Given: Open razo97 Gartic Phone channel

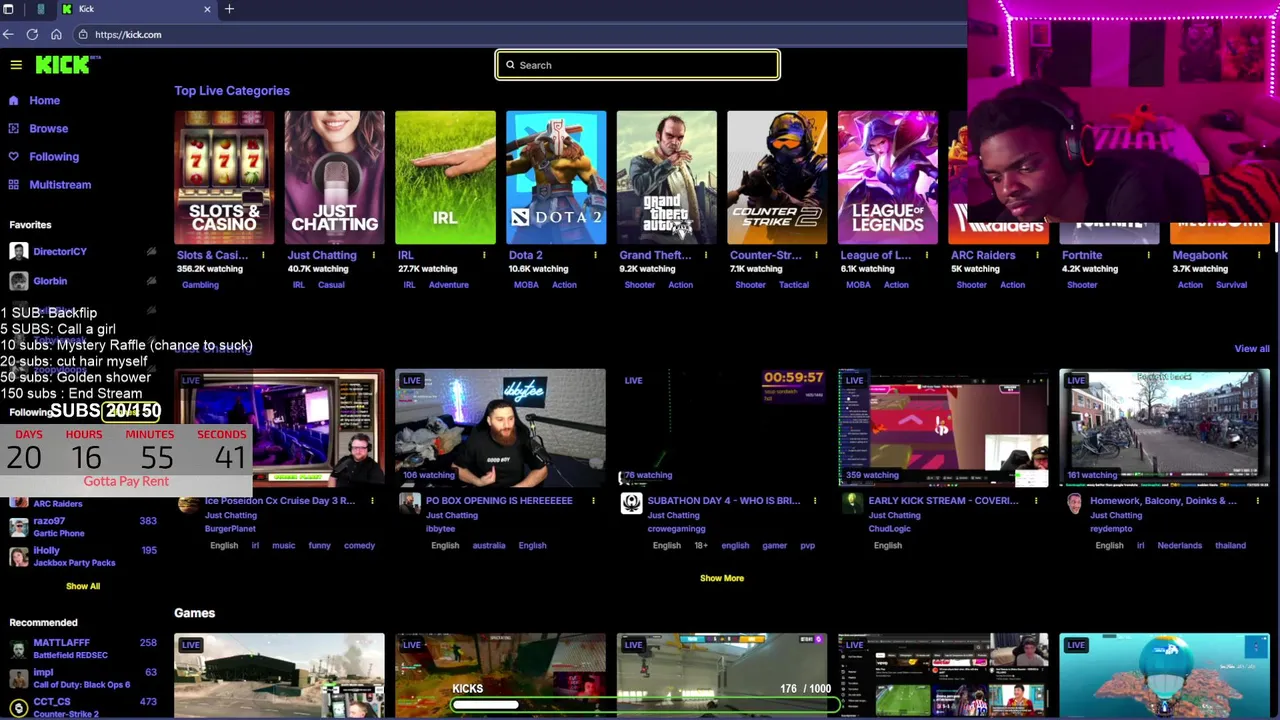Looking at the screenshot, I should (x=82, y=527).
